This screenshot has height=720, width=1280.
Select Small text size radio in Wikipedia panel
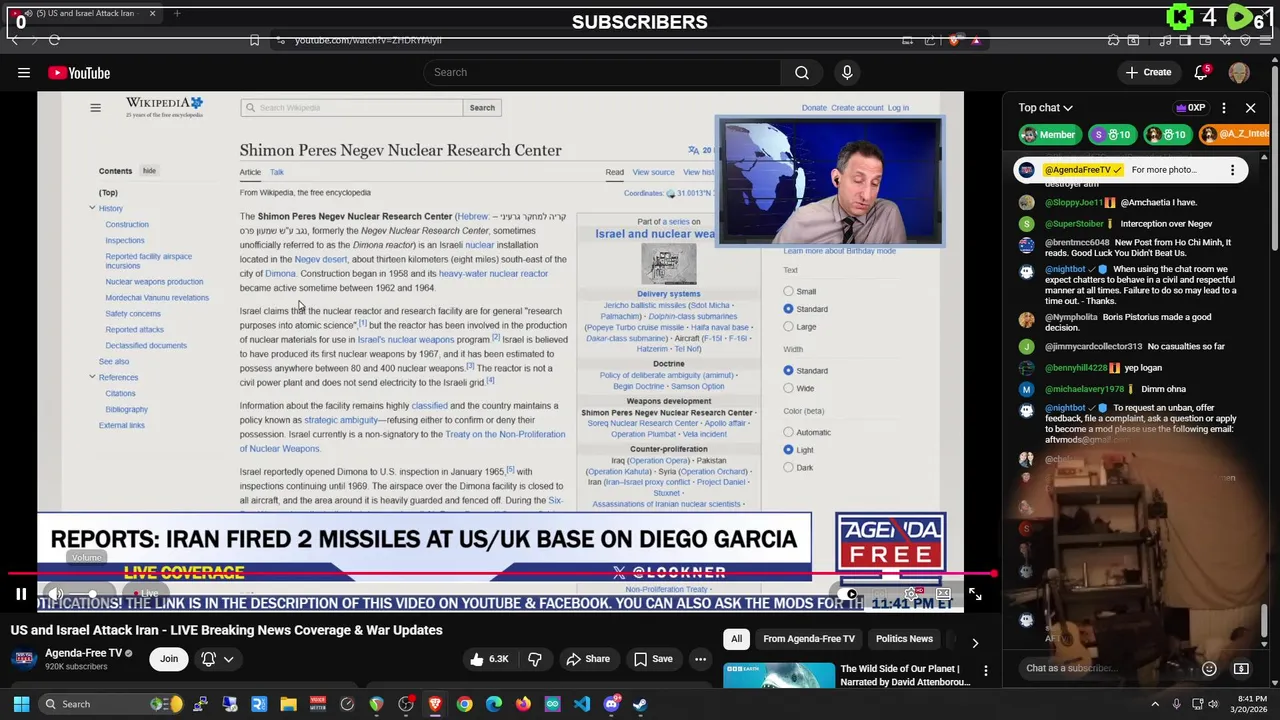pos(788,292)
